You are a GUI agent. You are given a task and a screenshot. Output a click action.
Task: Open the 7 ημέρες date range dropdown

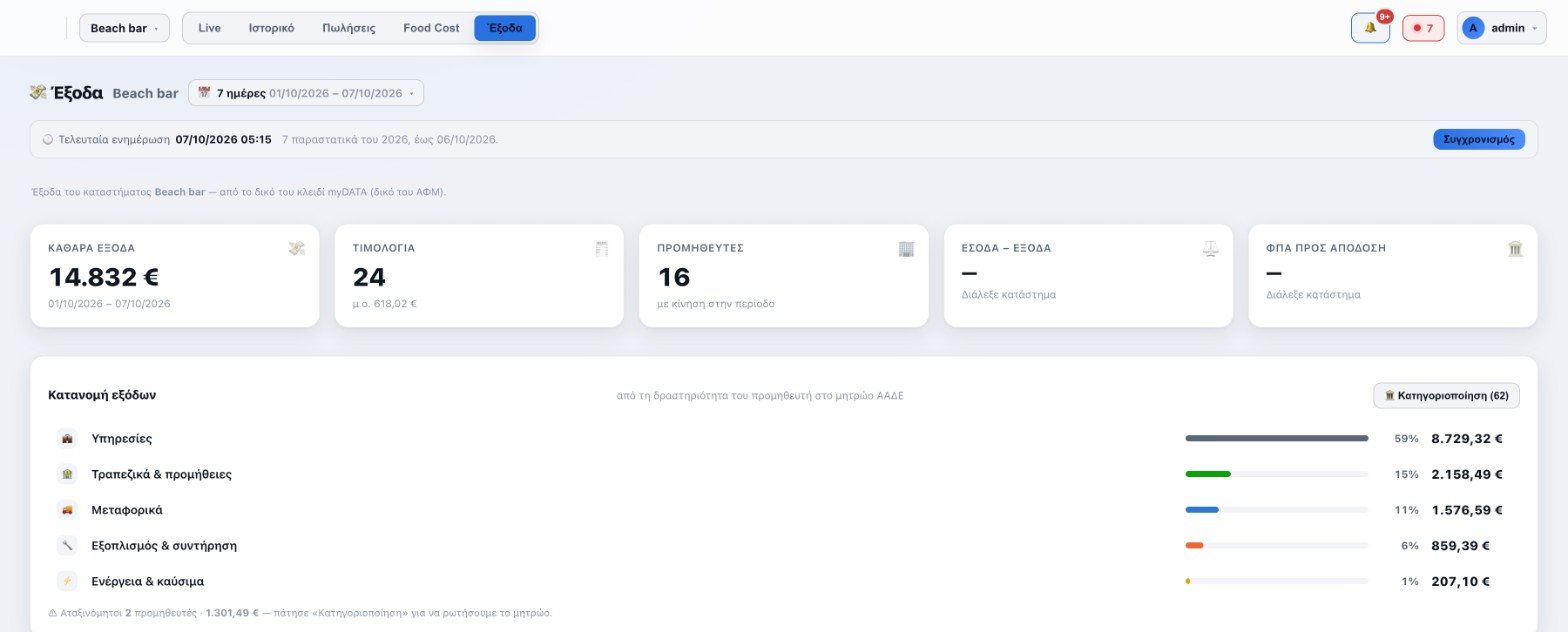pyautogui.click(x=306, y=93)
